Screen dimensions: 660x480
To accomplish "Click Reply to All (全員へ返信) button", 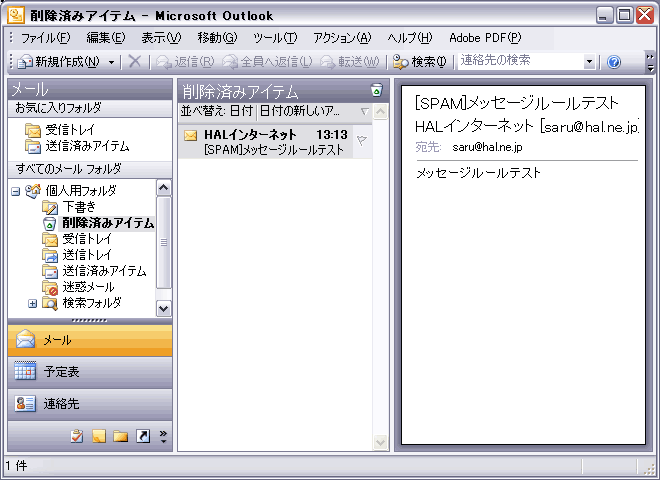I will [x=267, y=62].
